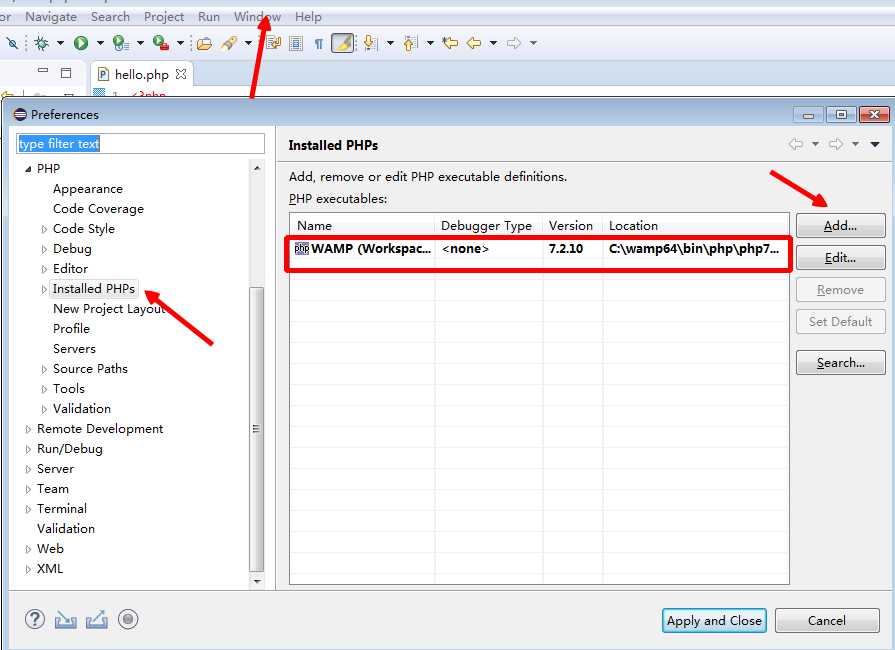Select Appearance under PHP preferences
This screenshot has width=895, height=650.
tap(87, 189)
